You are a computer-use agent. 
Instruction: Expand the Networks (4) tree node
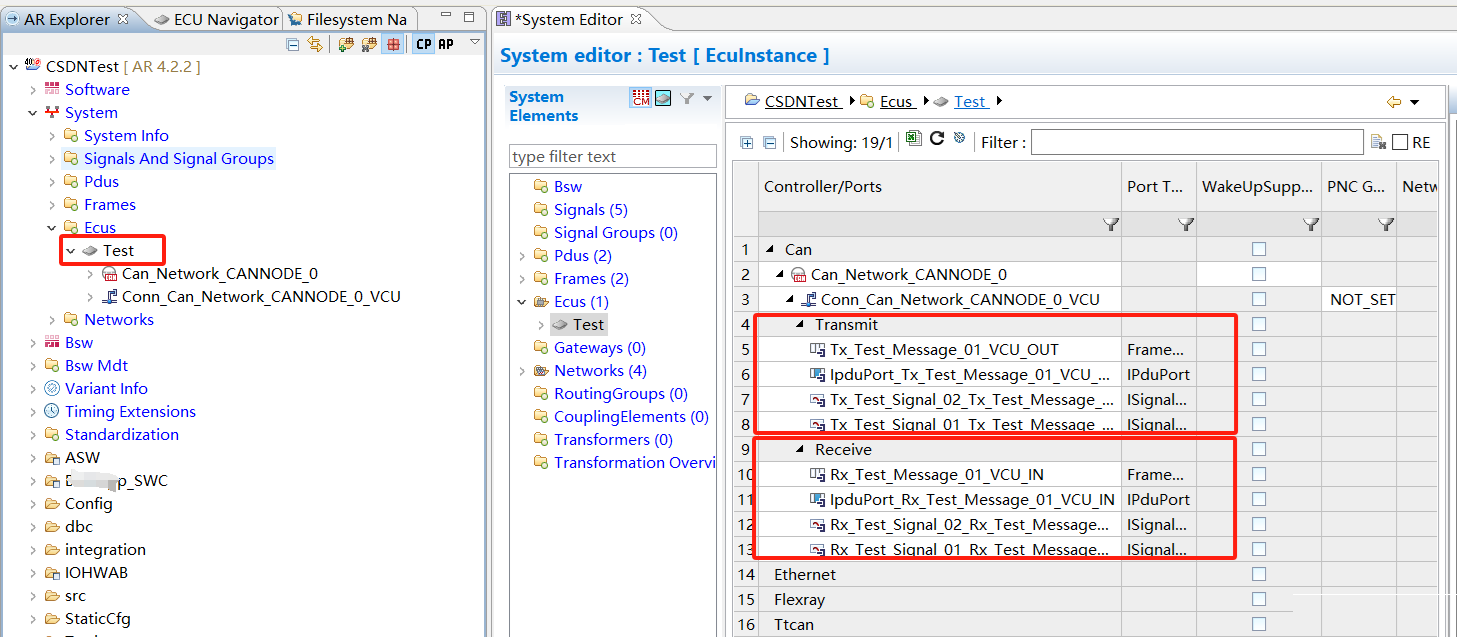pyautogui.click(x=521, y=371)
